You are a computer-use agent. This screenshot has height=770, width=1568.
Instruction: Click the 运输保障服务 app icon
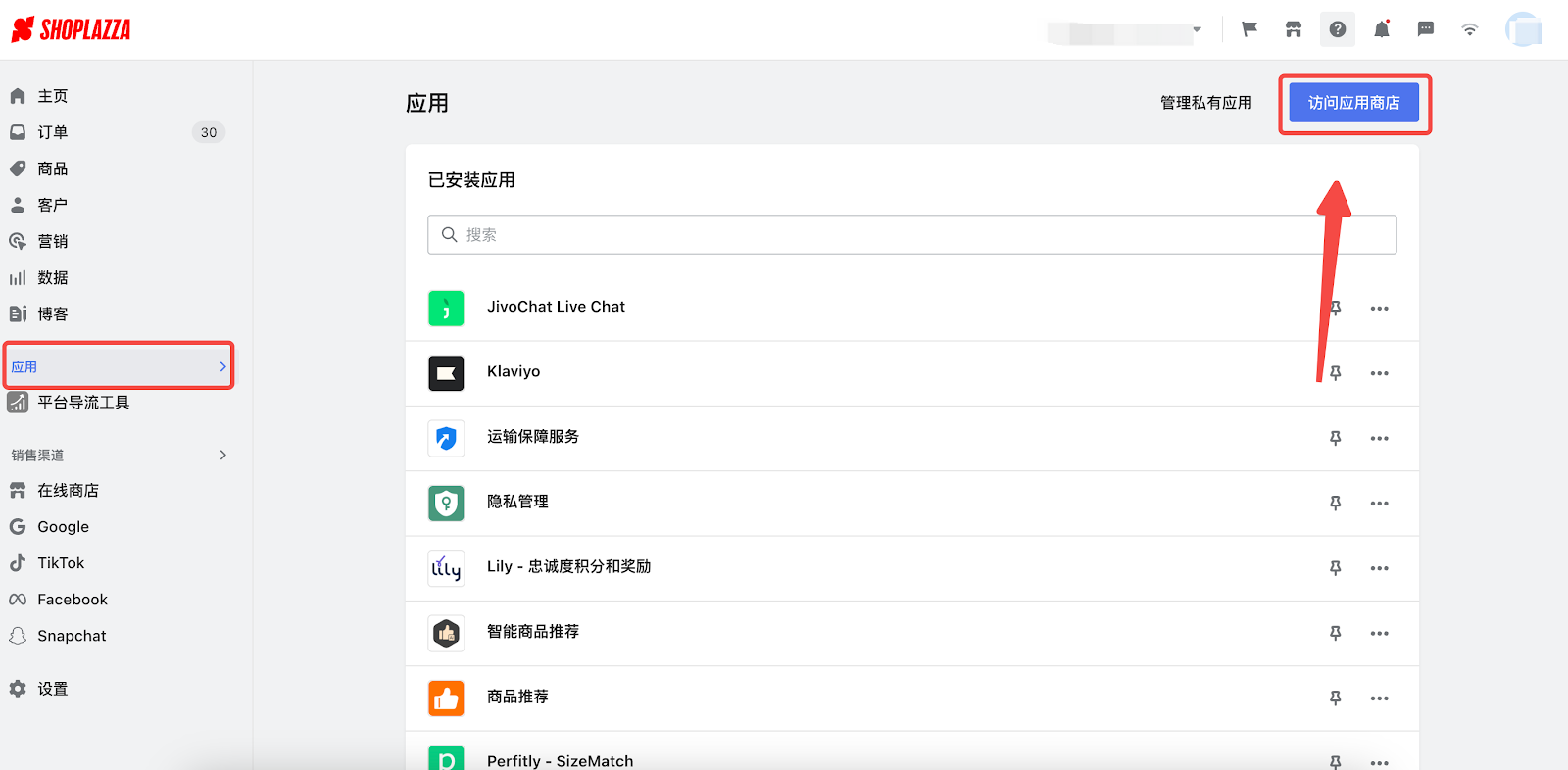pyautogui.click(x=446, y=438)
